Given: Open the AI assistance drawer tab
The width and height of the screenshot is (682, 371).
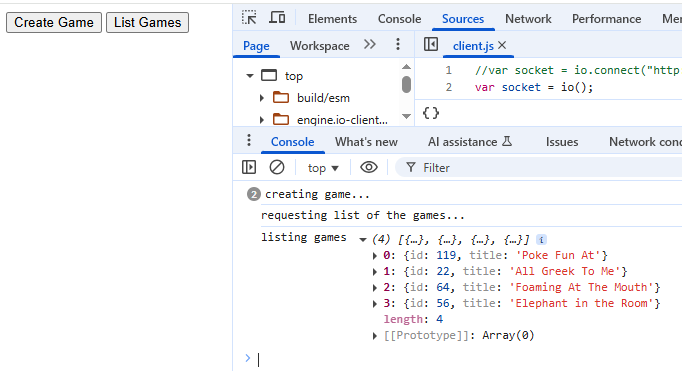Looking at the screenshot, I should coord(470,142).
